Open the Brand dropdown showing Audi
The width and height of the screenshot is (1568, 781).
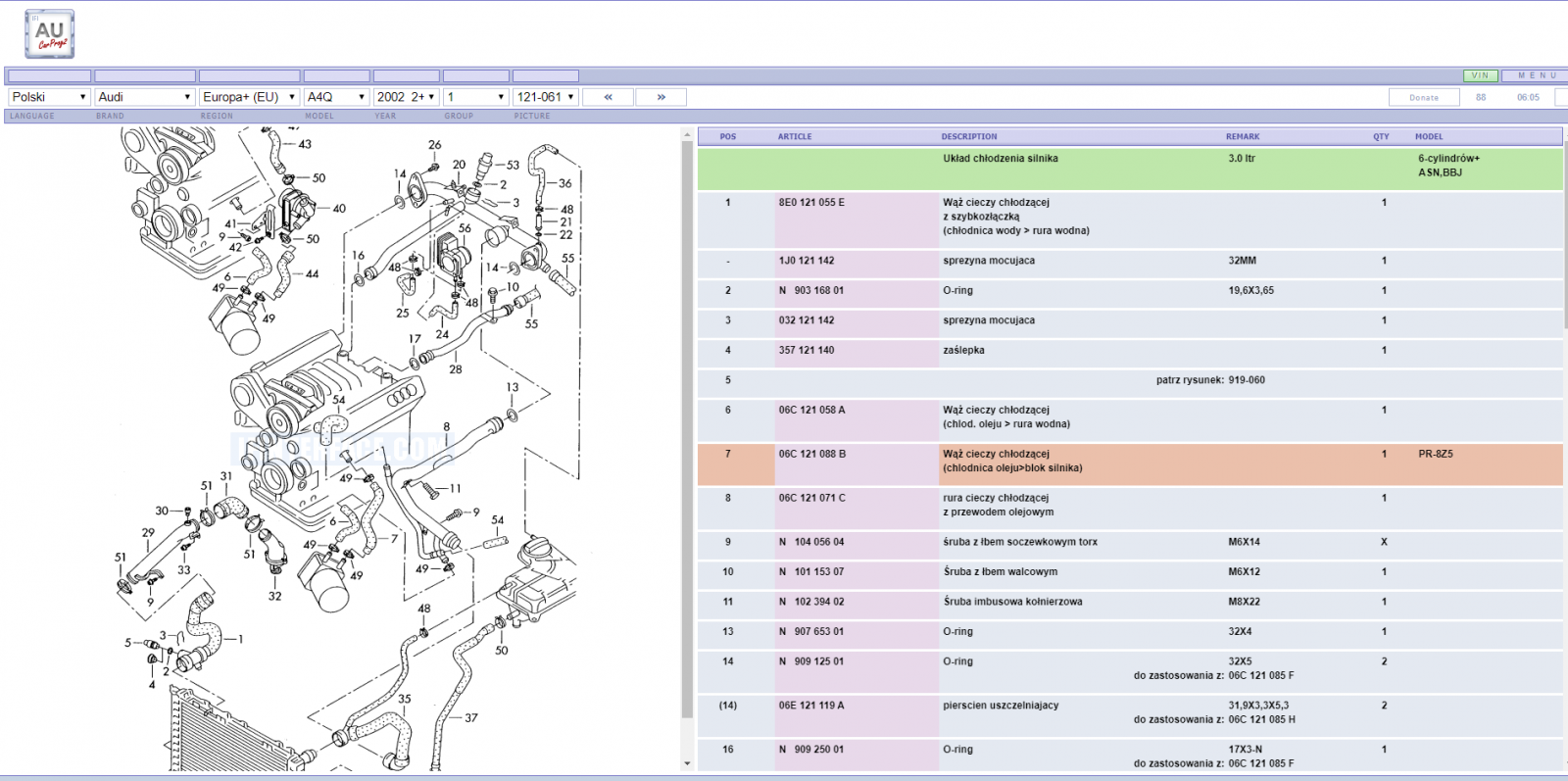pos(145,97)
